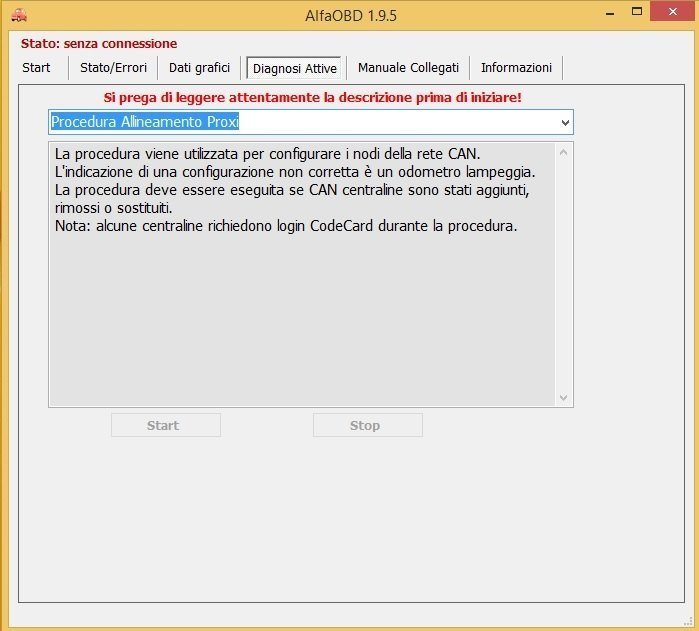
Task: Click the Start button below the description
Action: [x=166, y=425]
